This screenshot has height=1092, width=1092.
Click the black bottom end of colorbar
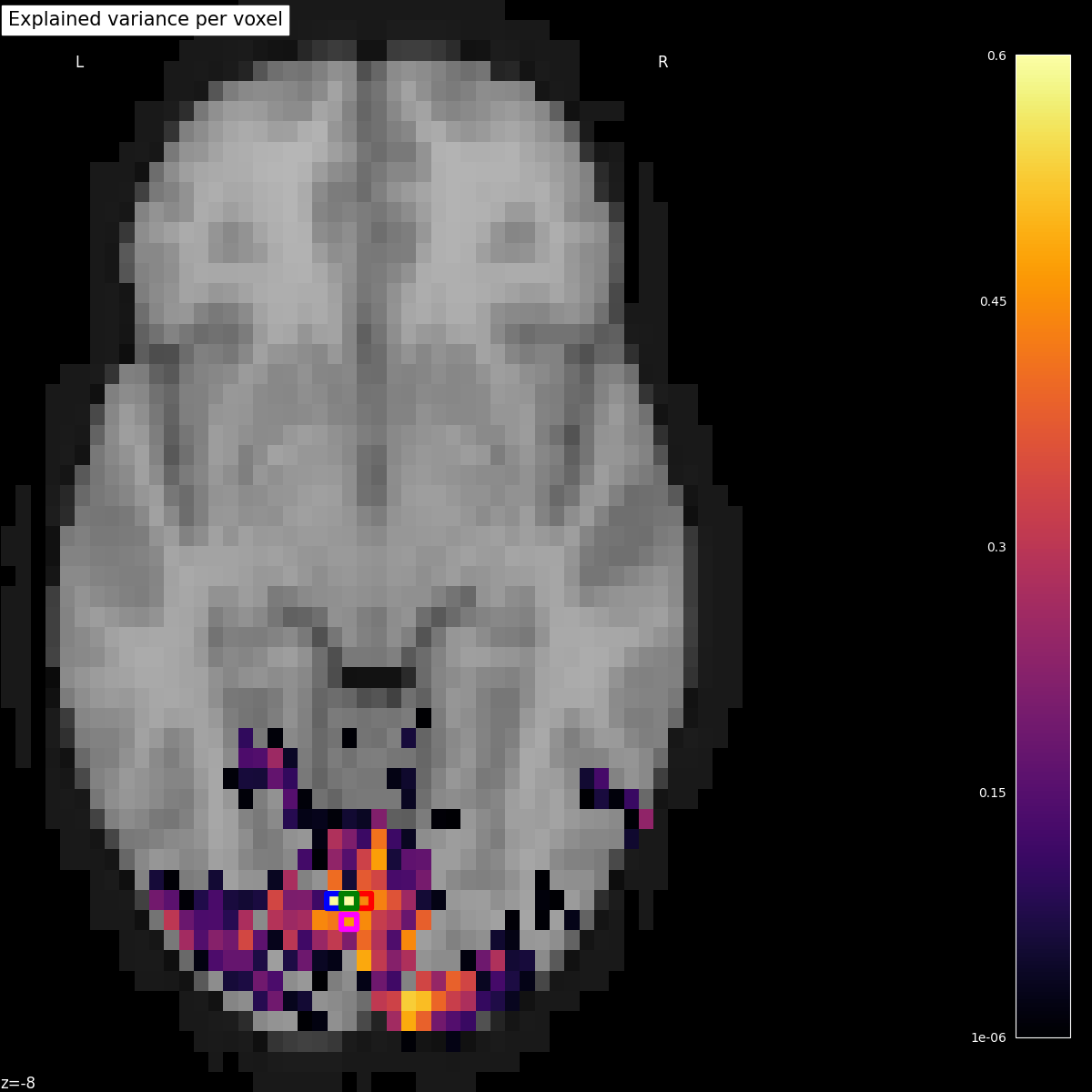[x=1043, y=1028]
